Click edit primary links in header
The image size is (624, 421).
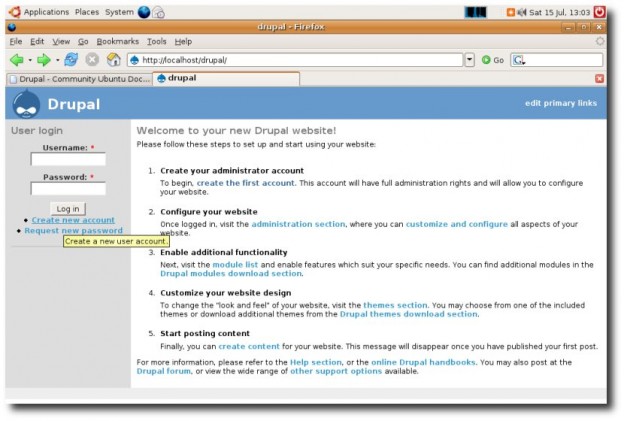[561, 103]
